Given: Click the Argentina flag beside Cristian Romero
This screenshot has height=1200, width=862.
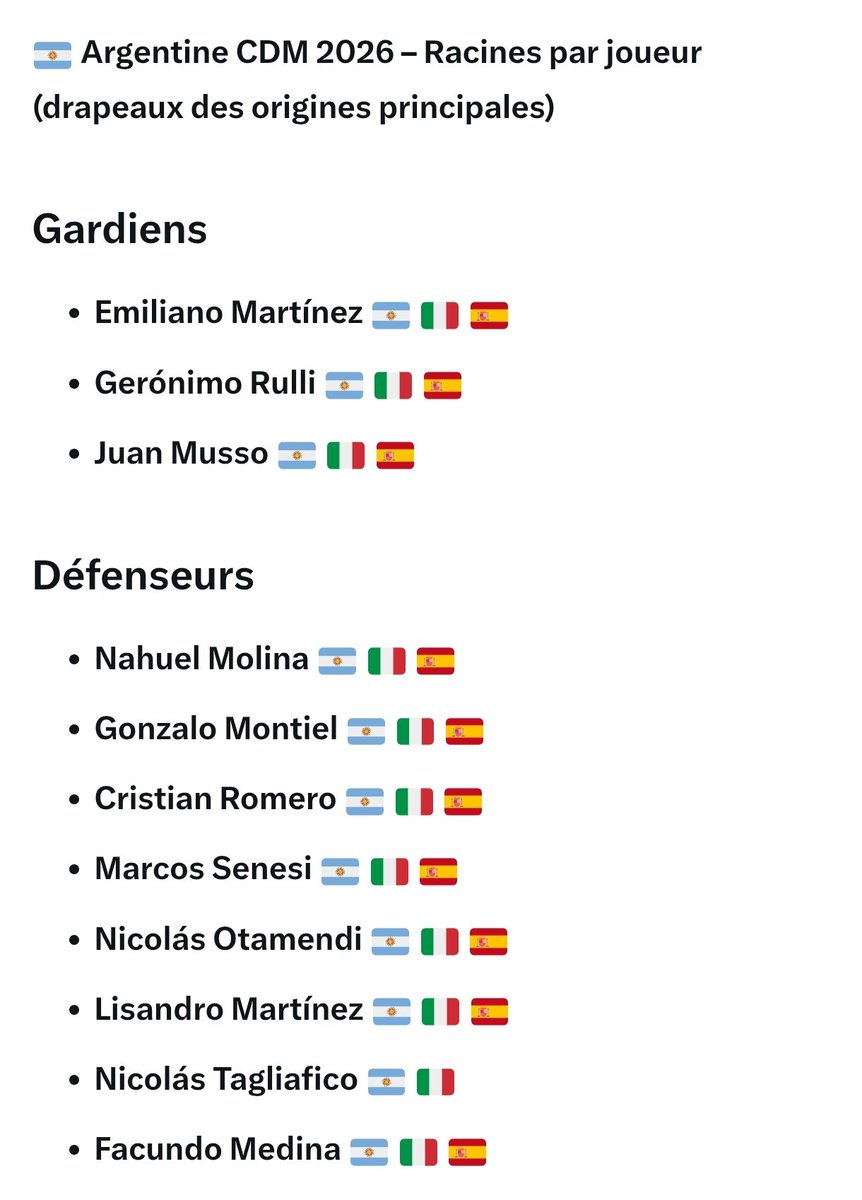Looking at the screenshot, I should pos(365,801).
